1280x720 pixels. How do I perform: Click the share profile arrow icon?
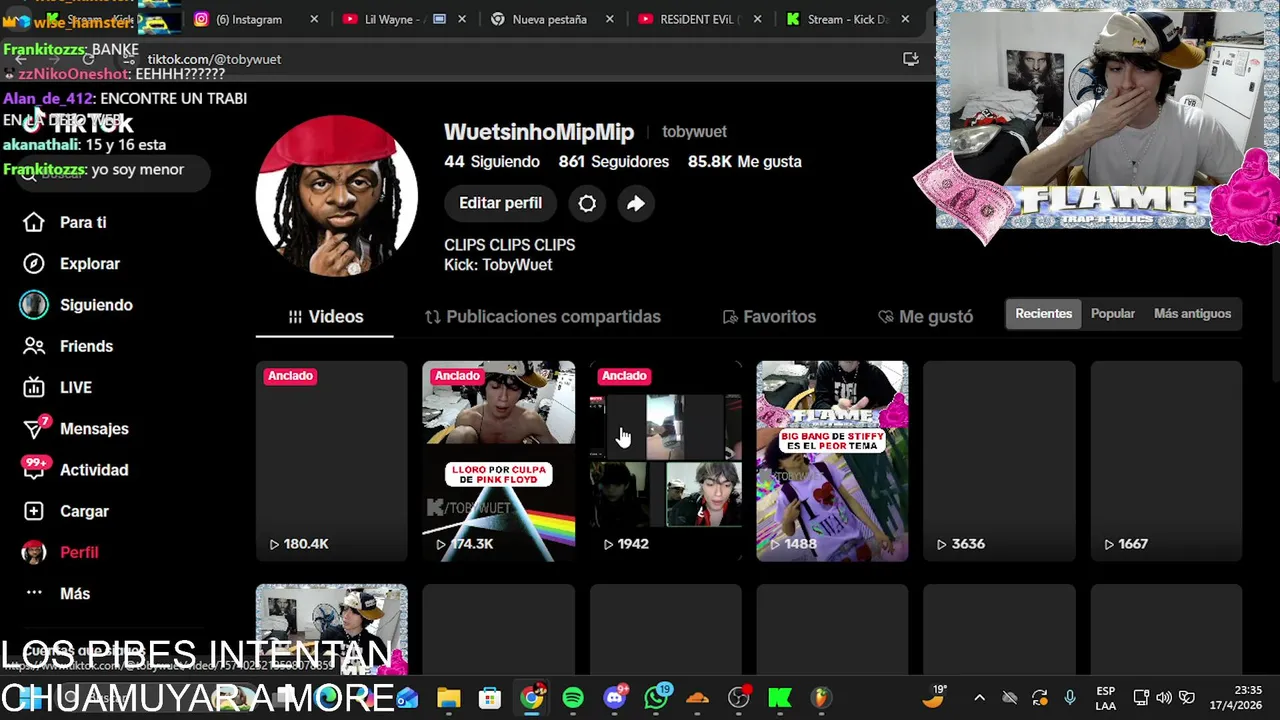[635, 203]
